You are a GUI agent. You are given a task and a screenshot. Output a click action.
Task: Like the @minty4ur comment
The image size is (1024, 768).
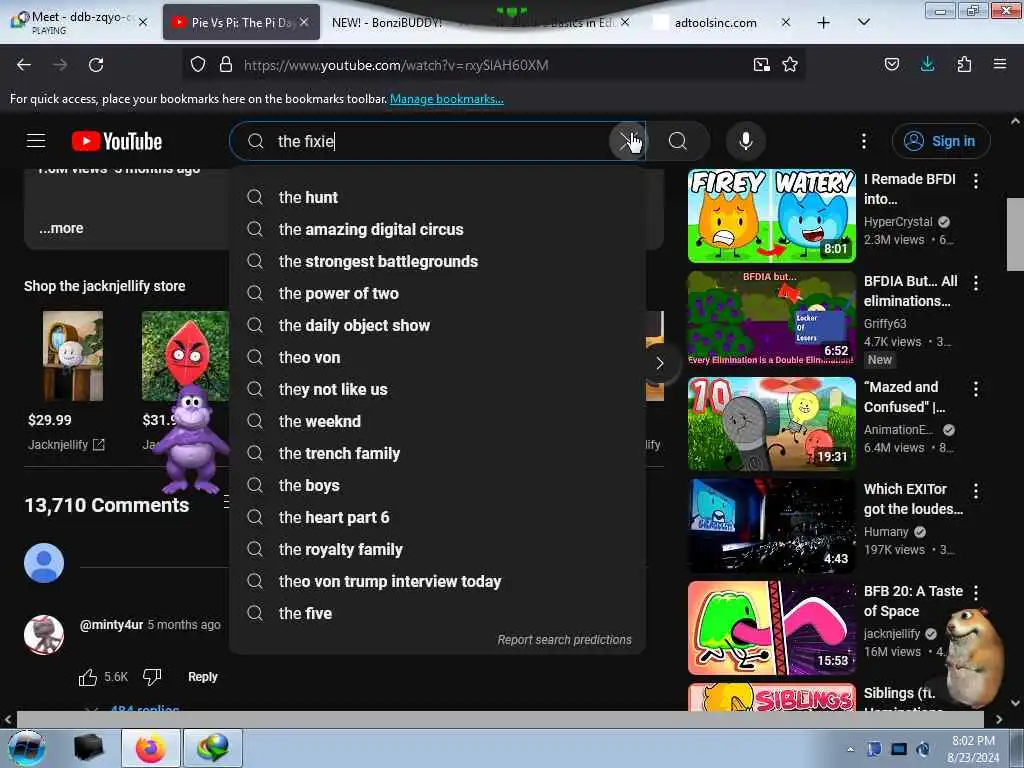point(88,677)
